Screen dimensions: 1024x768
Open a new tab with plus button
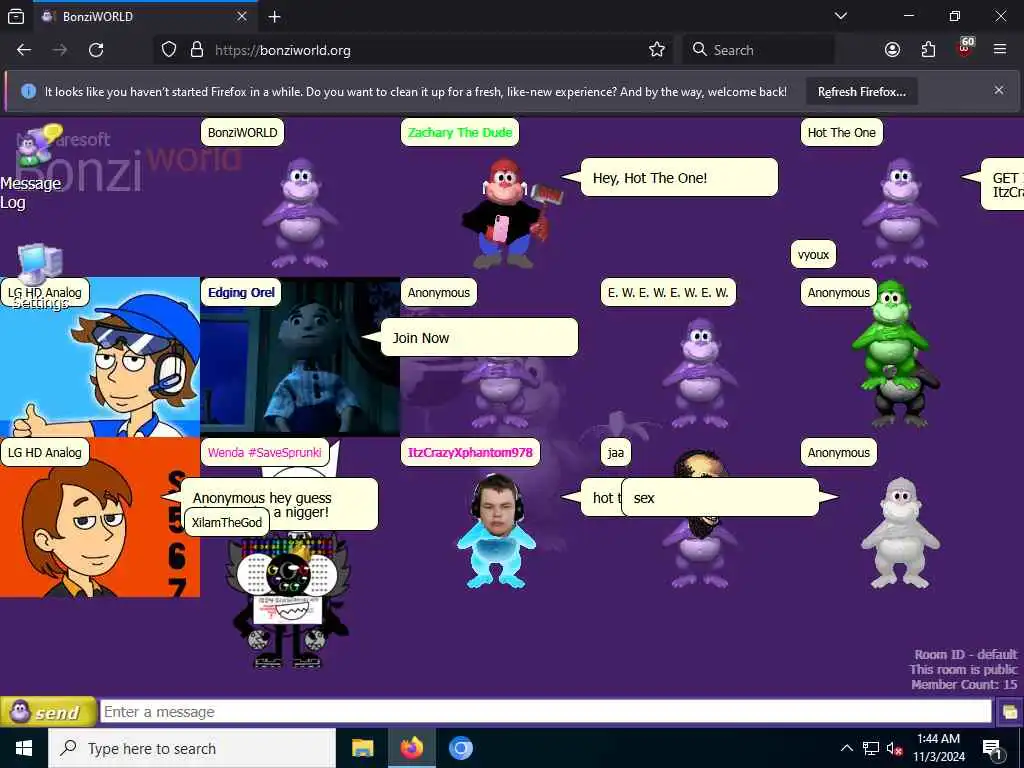274,16
